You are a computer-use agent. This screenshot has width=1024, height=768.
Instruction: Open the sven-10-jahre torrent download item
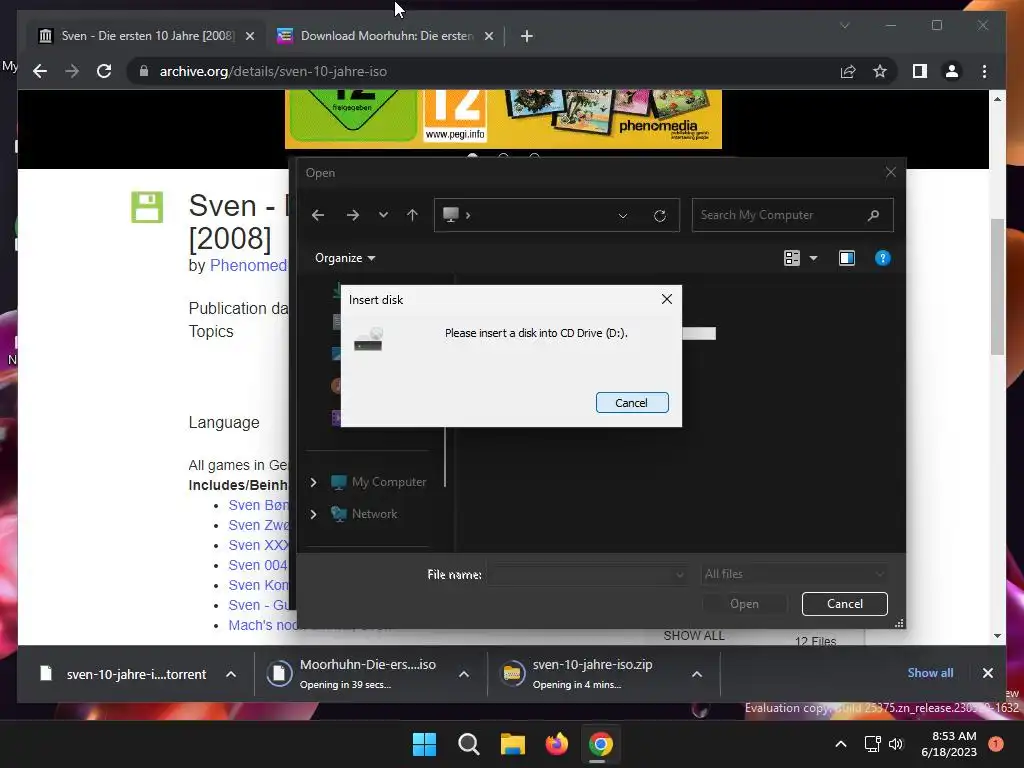tap(123, 674)
